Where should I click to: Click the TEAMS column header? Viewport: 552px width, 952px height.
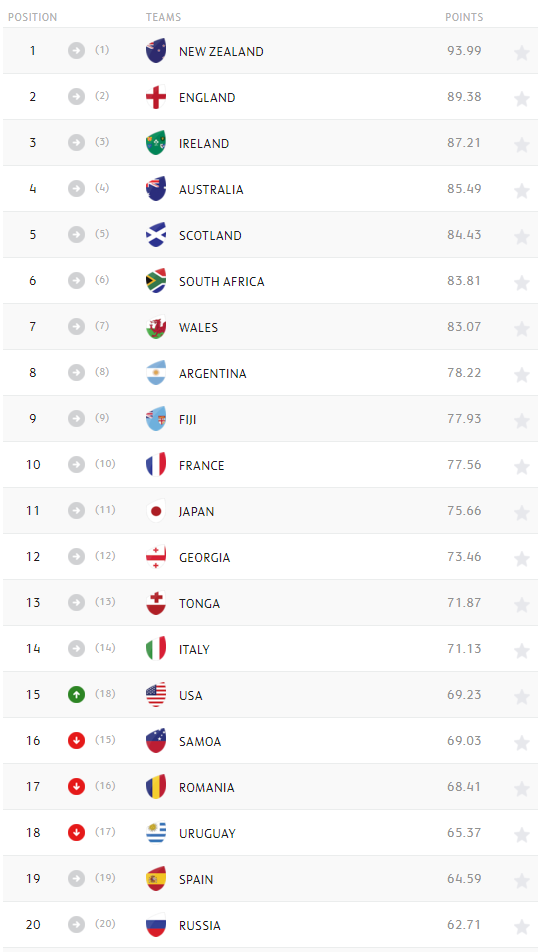point(163,17)
